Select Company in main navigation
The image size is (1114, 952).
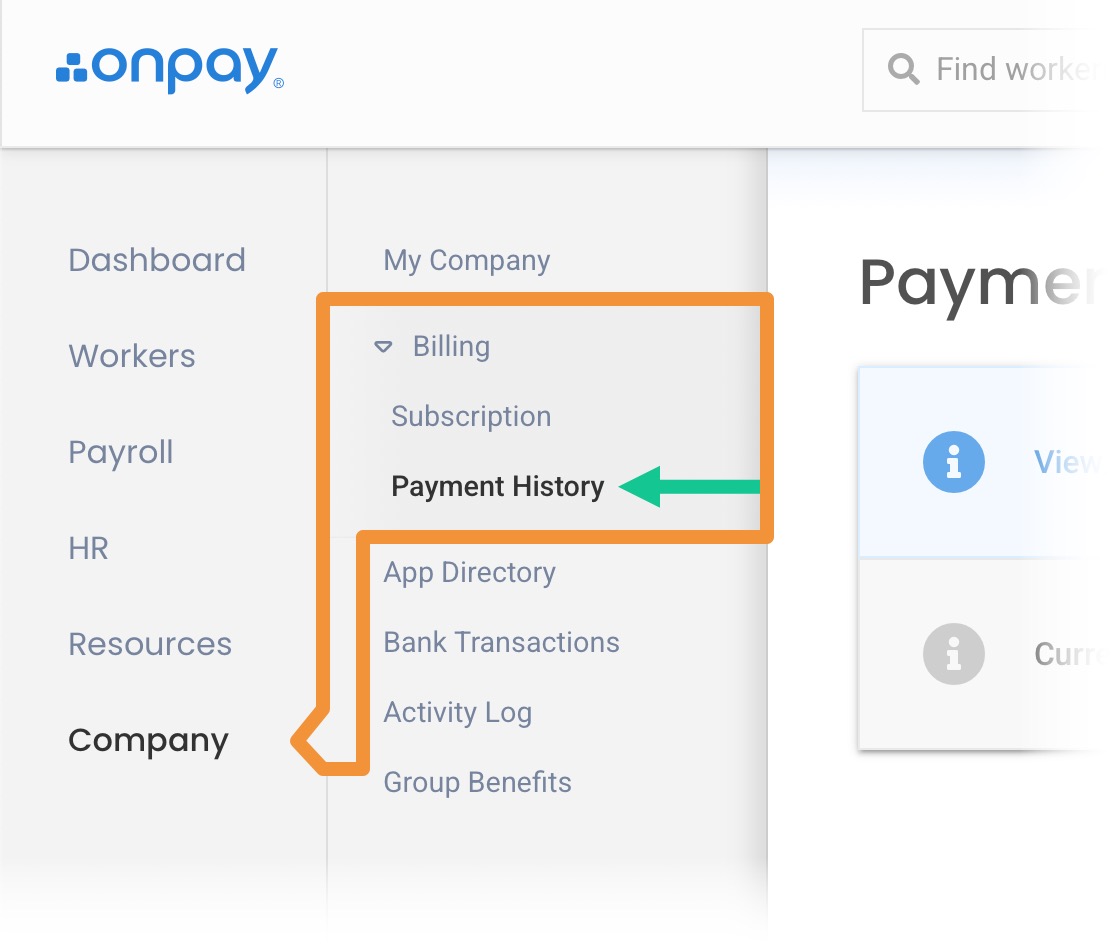click(x=148, y=740)
